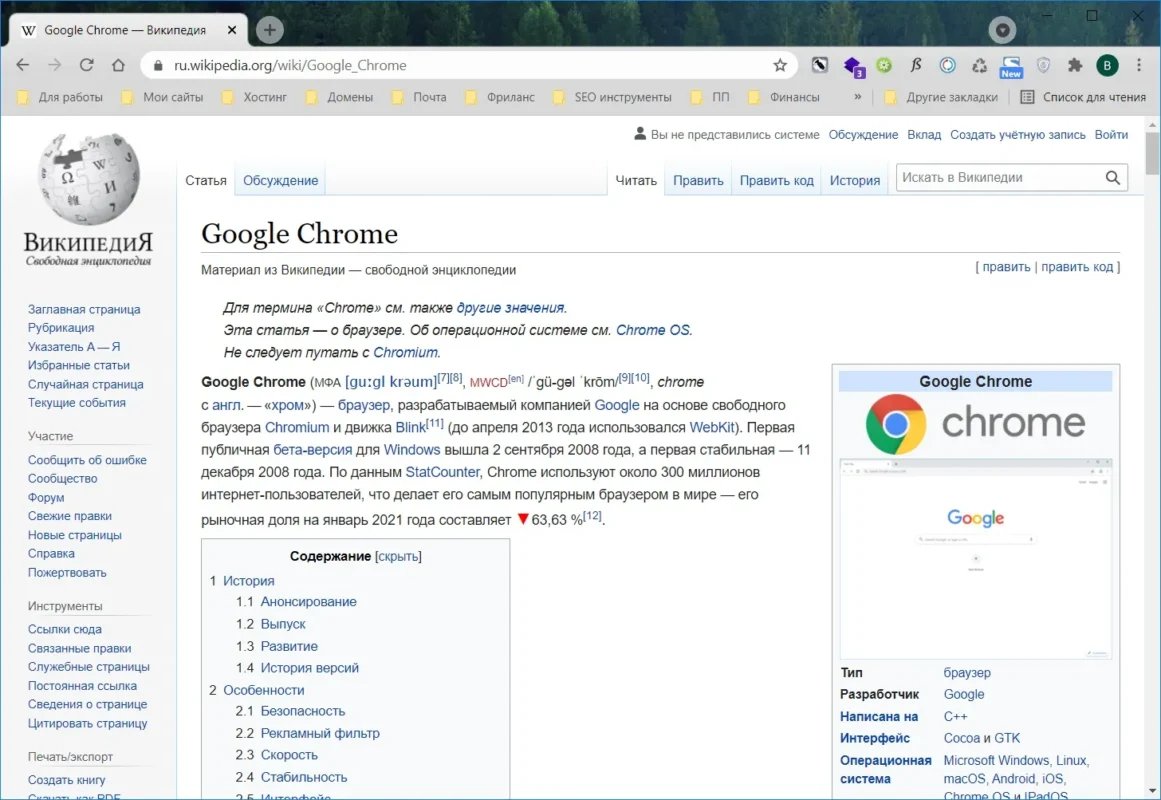
Task: Click the script letter extension icon
Action: point(916,65)
